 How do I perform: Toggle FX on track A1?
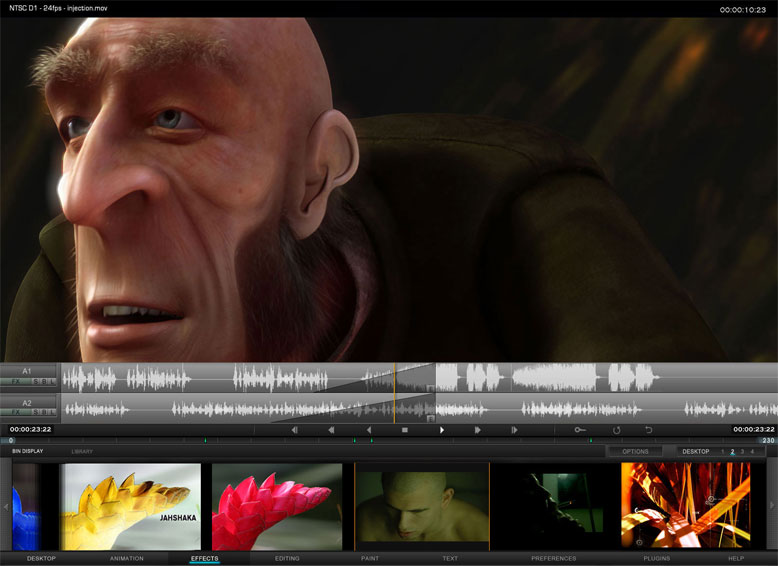click(16, 381)
